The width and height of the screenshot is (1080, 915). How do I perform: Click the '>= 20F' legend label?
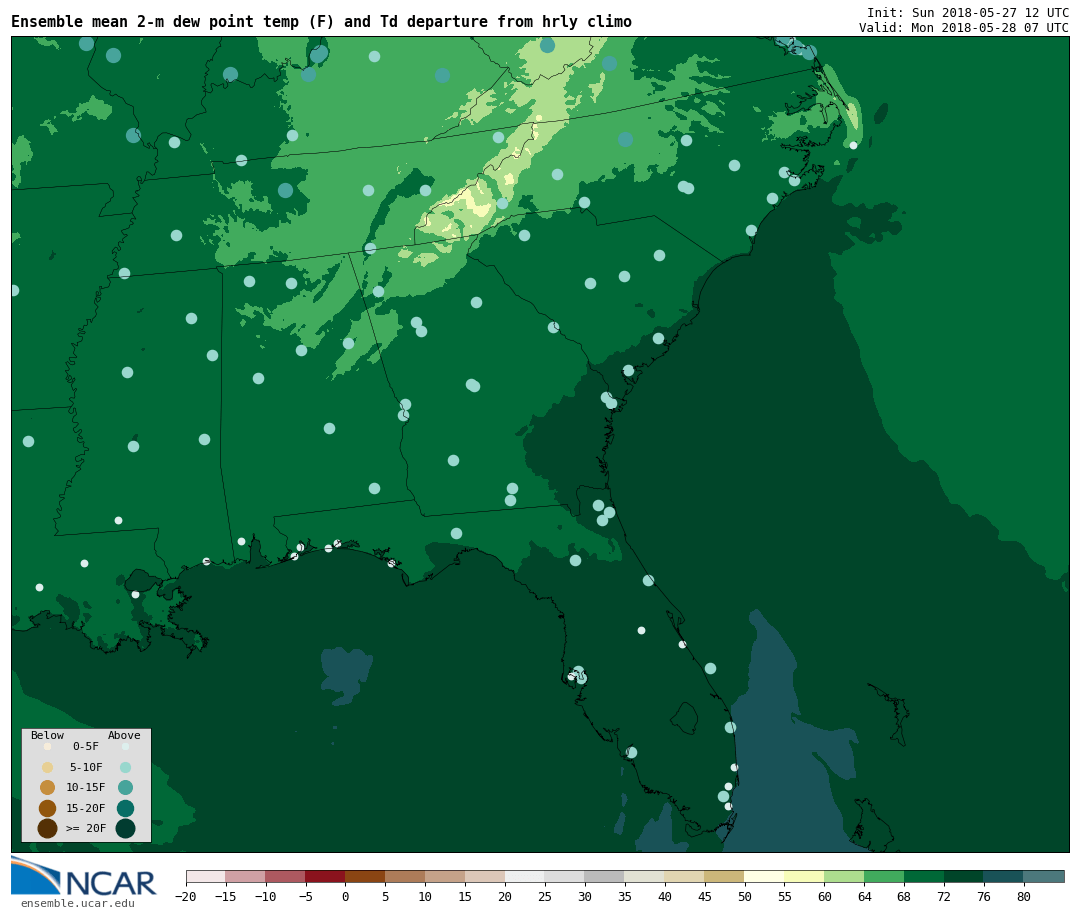(86, 828)
